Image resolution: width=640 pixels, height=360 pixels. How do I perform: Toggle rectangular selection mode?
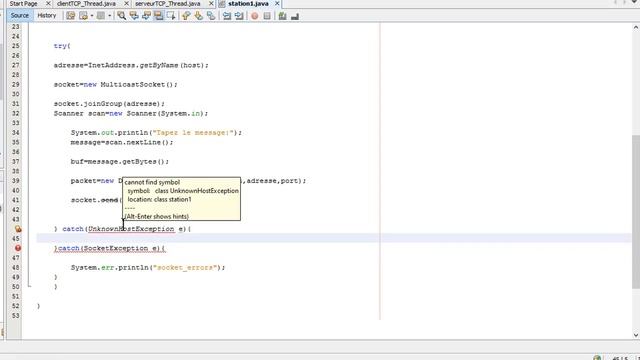click(171, 16)
